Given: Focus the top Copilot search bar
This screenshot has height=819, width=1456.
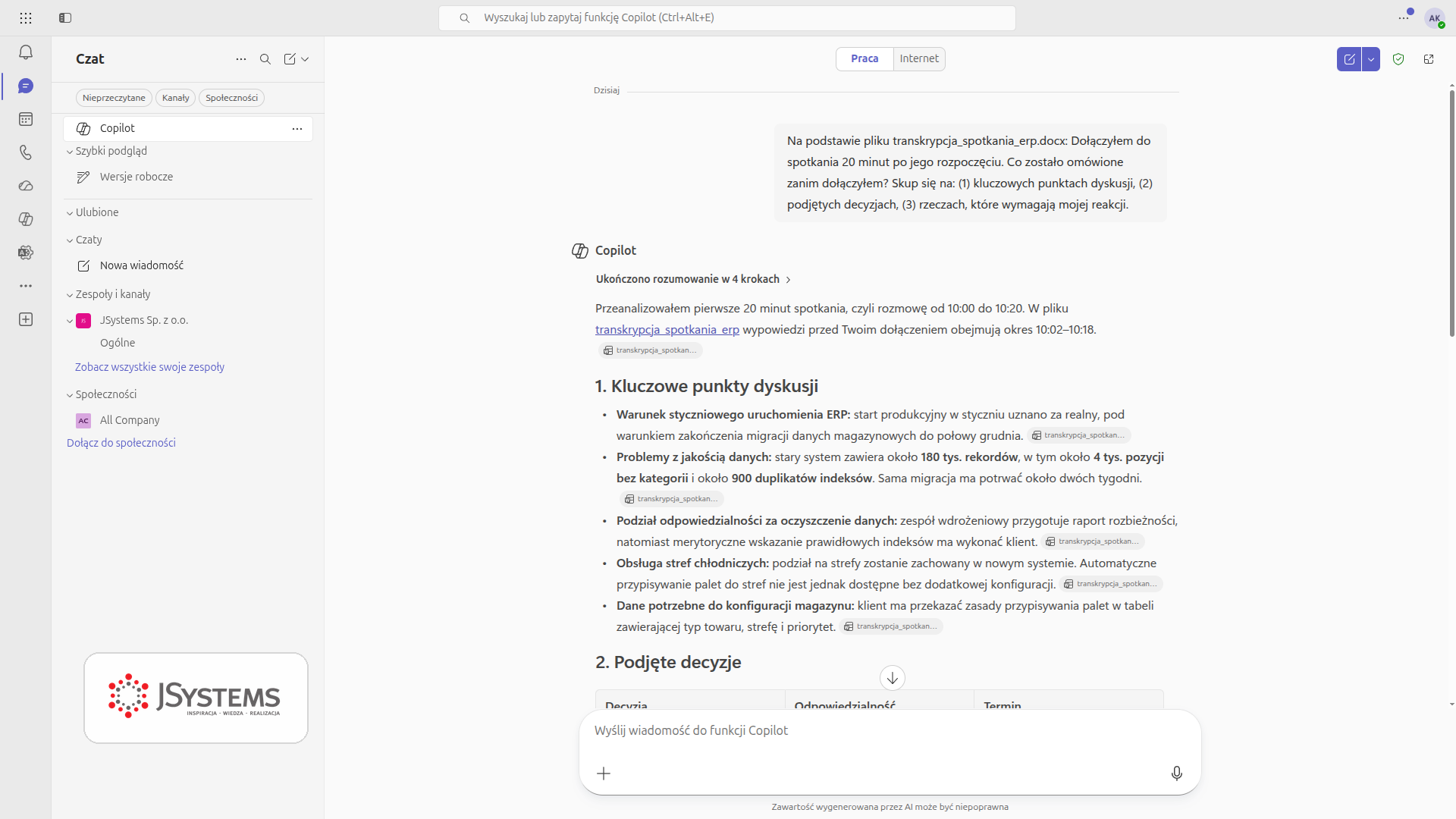Looking at the screenshot, I should click(x=726, y=17).
